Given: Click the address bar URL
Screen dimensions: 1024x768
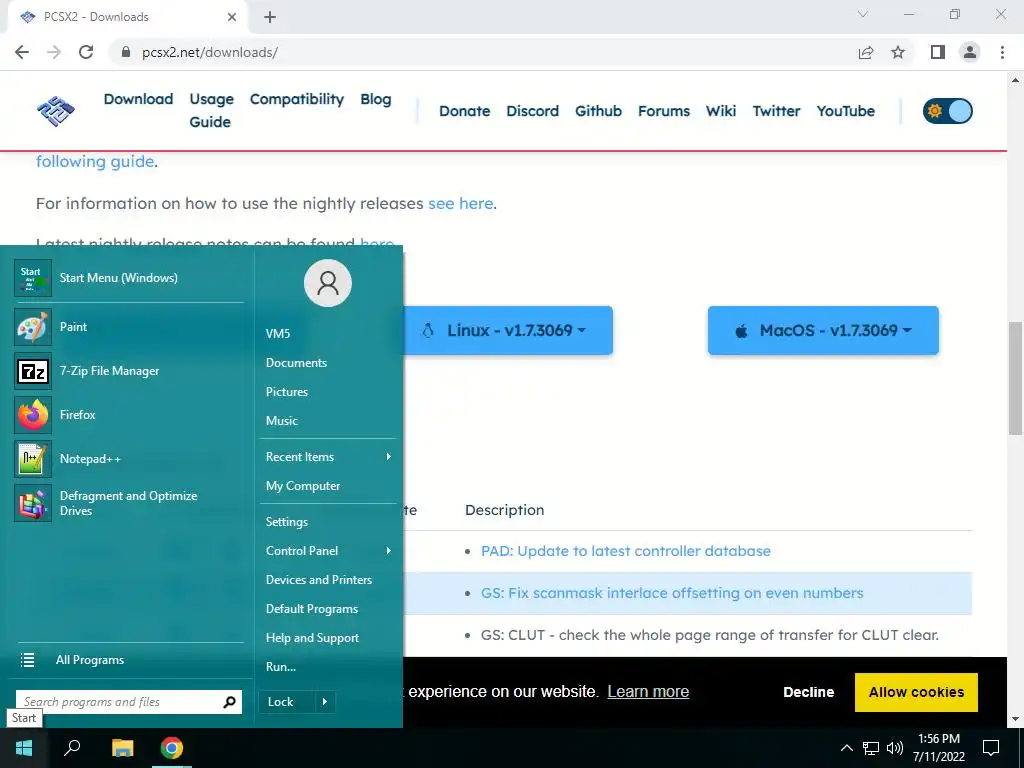Looking at the screenshot, I should click(210, 52).
